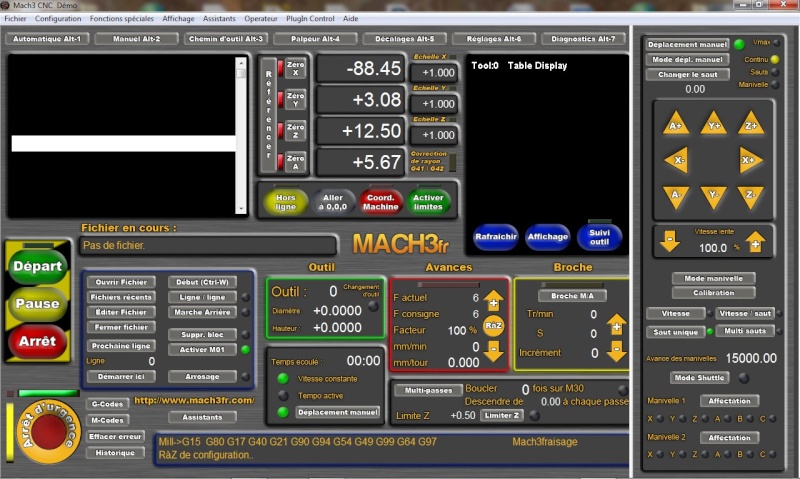Viewport: 800px width, 479px height.
Task: Toggle the Hors ligne yellow button
Action: click(x=286, y=202)
